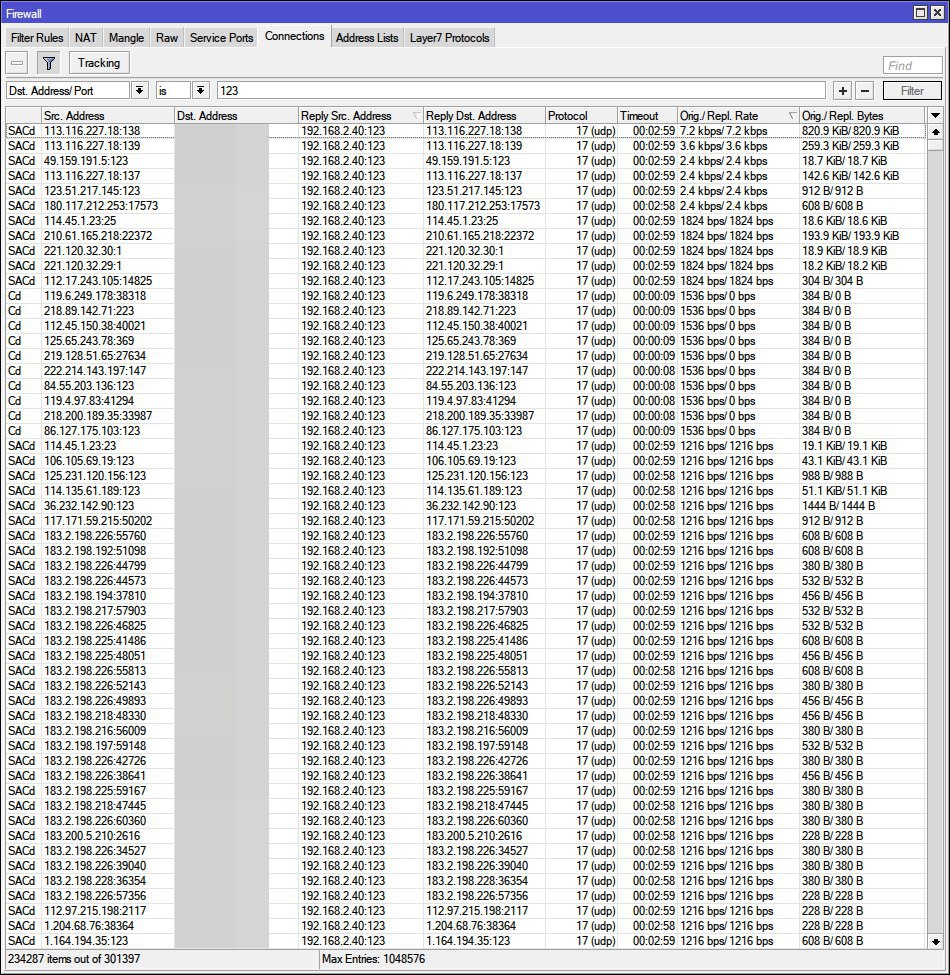The width and height of the screenshot is (950, 975).
Task: Click the remove connection minus icon
Action: point(18,63)
